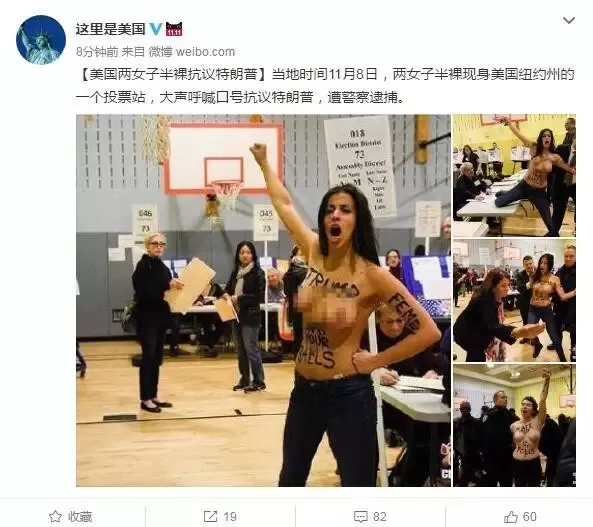Click the 收藏 star icon
593x527 pixels.
pos(56,516)
